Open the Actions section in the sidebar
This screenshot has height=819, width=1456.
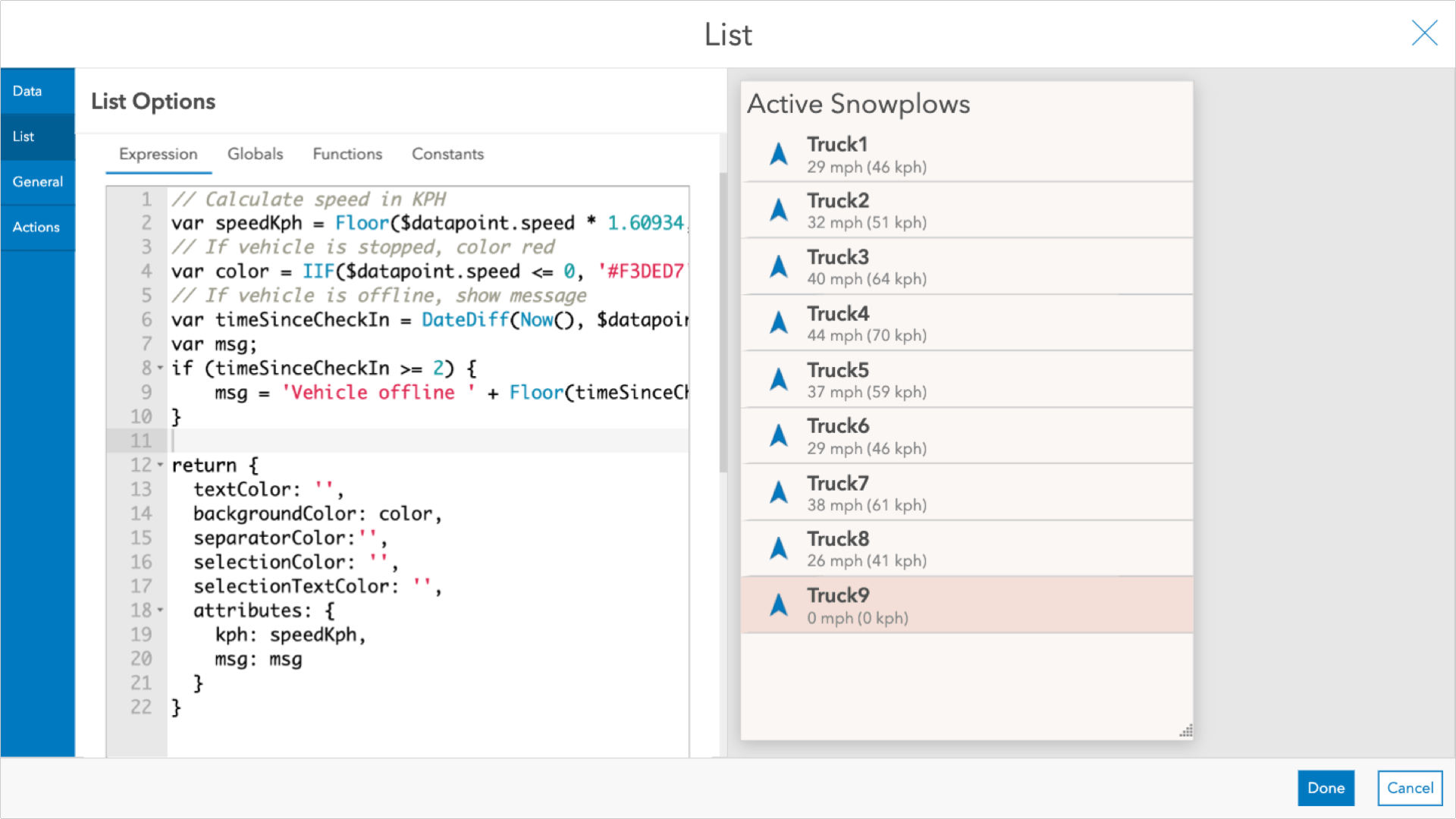pyautogui.click(x=36, y=227)
